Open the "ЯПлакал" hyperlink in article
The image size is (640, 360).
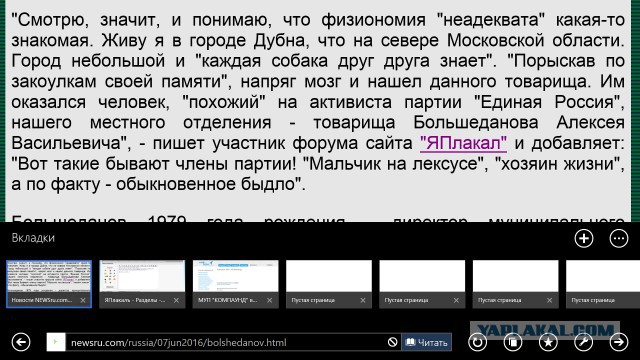click(x=463, y=143)
